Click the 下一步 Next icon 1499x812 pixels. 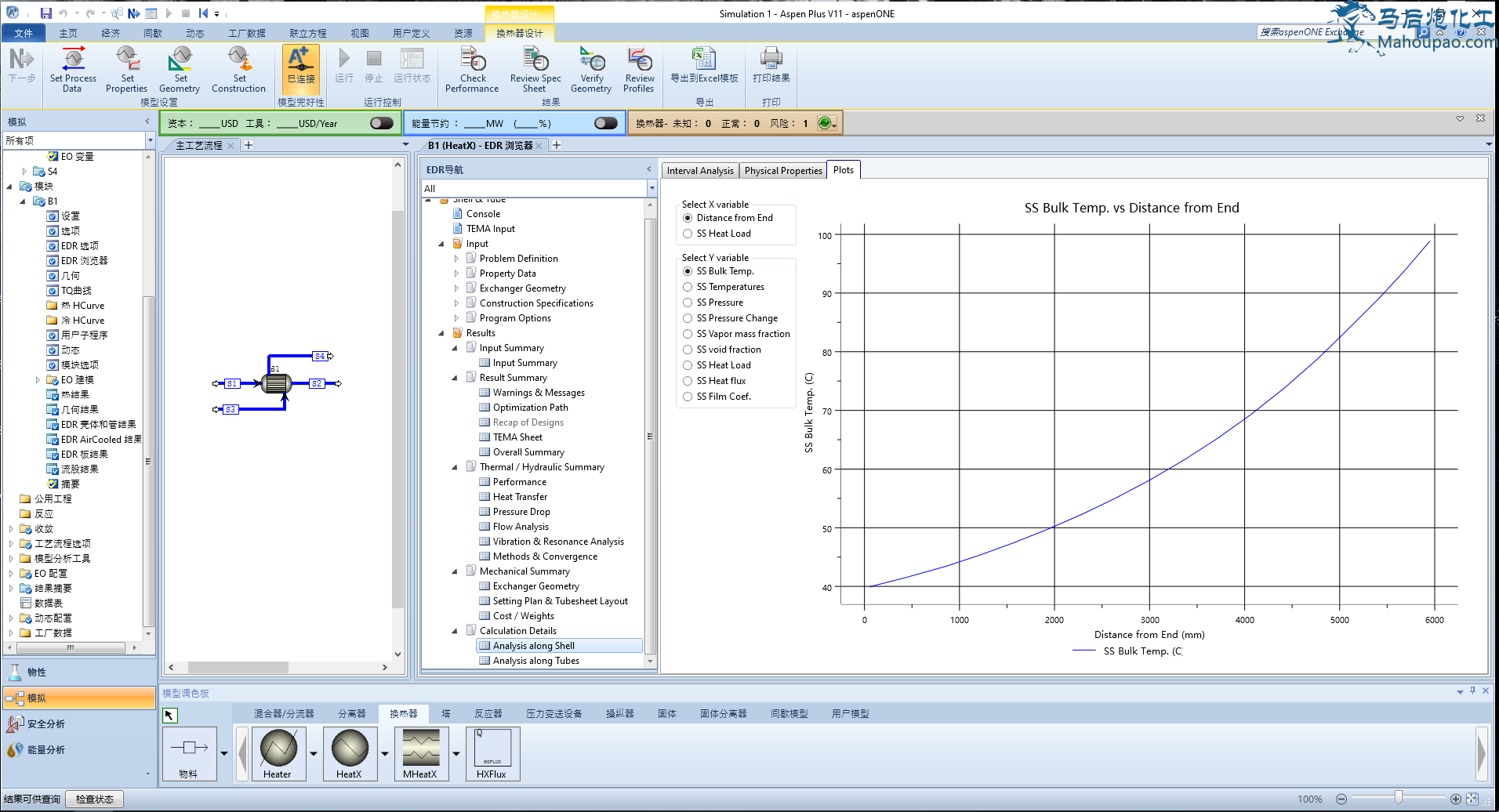click(22, 66)
